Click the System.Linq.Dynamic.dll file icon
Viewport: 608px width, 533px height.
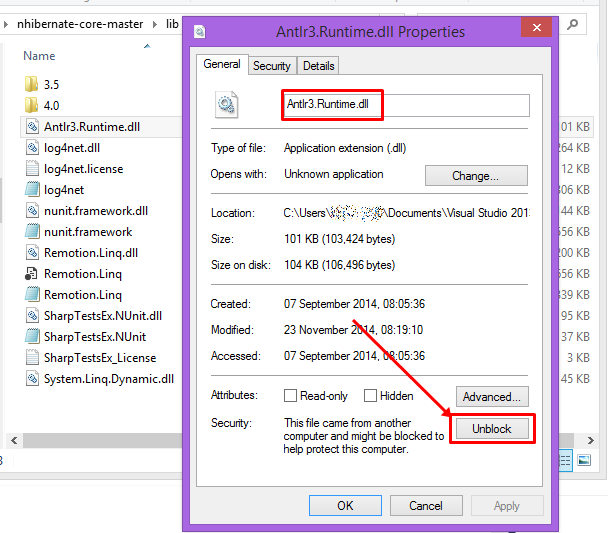click(x=32, y=378)
